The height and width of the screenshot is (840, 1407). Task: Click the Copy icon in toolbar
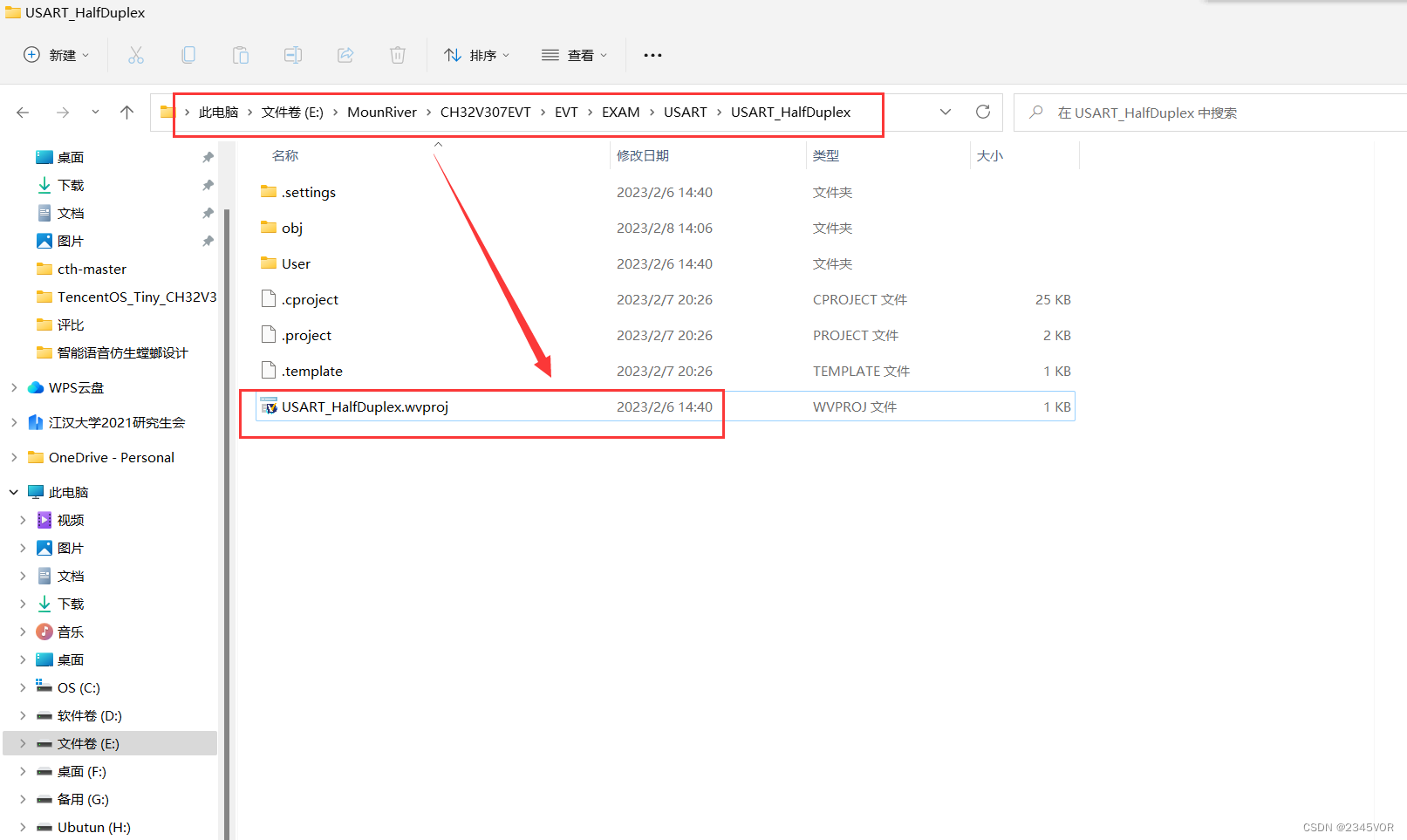tap(188, 55)
